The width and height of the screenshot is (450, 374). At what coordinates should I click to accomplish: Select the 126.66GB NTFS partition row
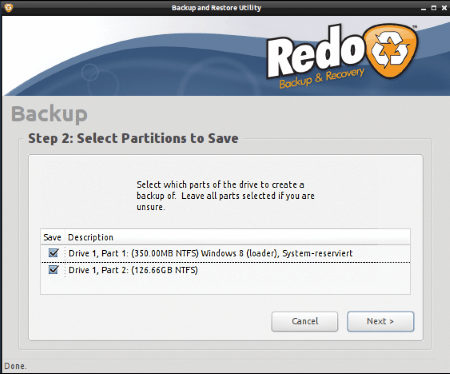click(x=225, y=270)
